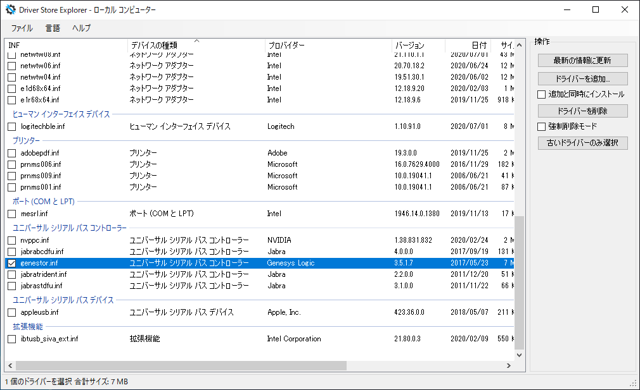Maximize the Driver Store Explorer window
This screenshot has height=390, width=640.
(x=596, y=10)
